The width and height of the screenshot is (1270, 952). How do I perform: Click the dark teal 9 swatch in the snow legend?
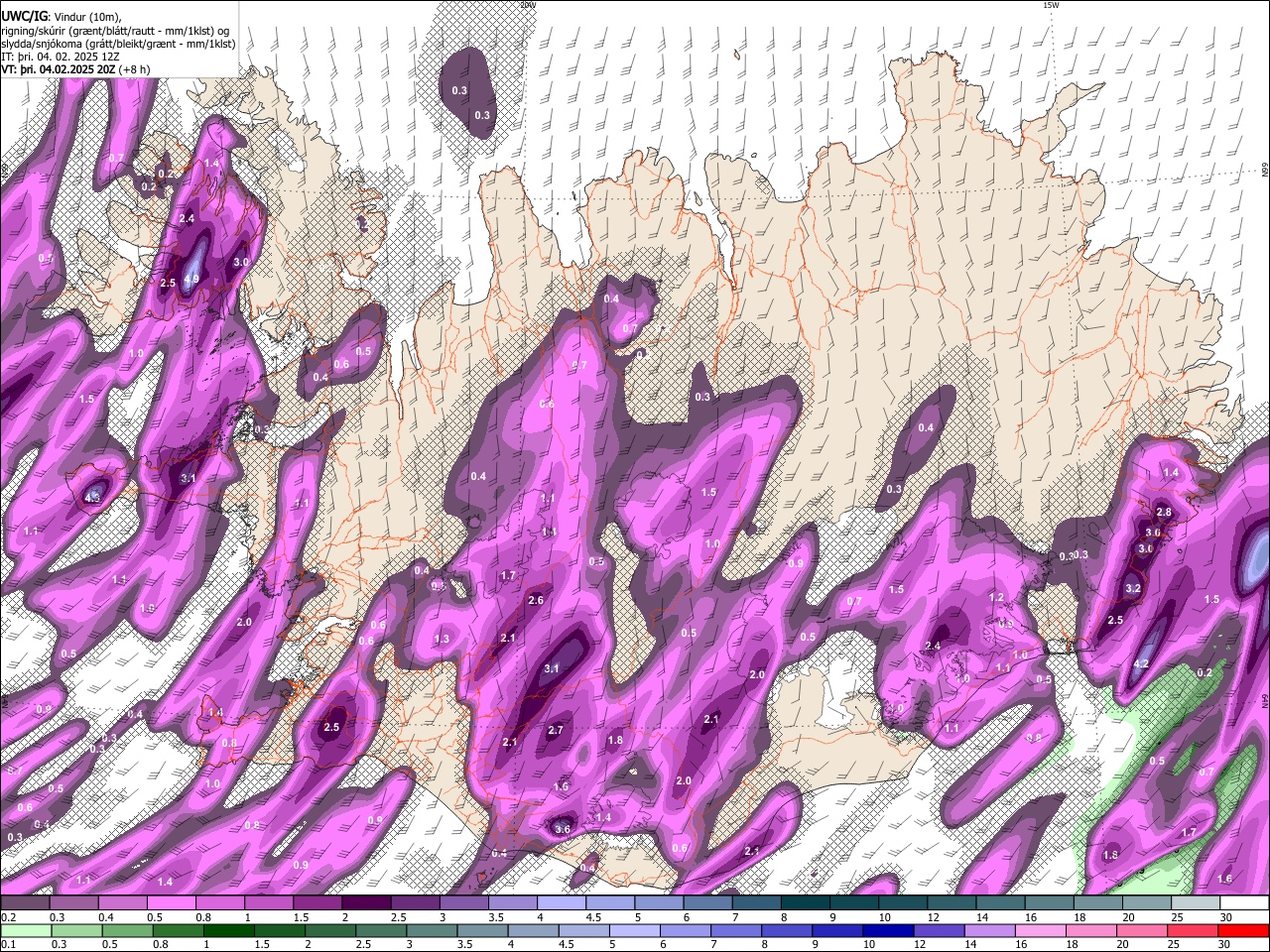coord(805,903)
